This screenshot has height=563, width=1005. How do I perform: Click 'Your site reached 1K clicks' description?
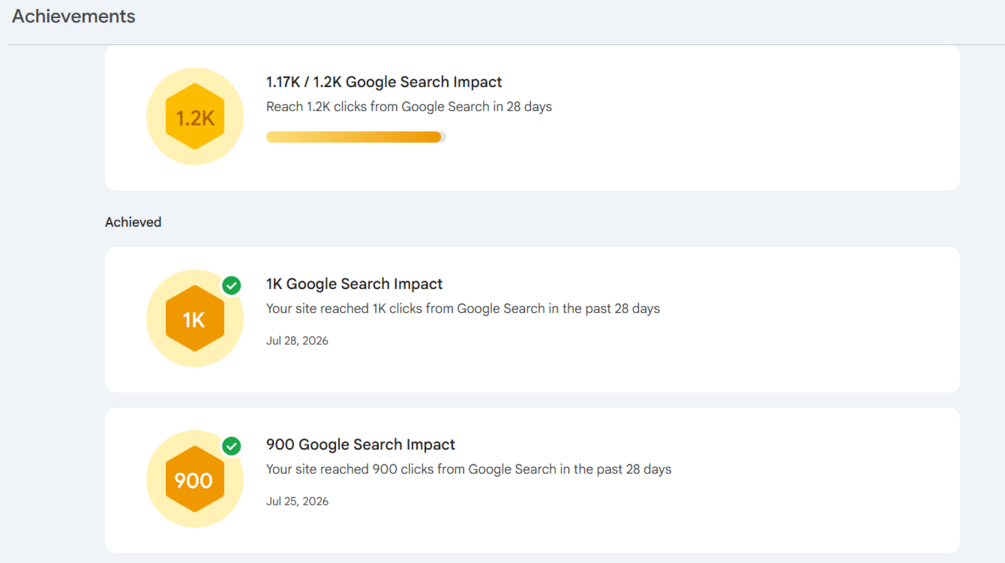(x=463, y=308)
